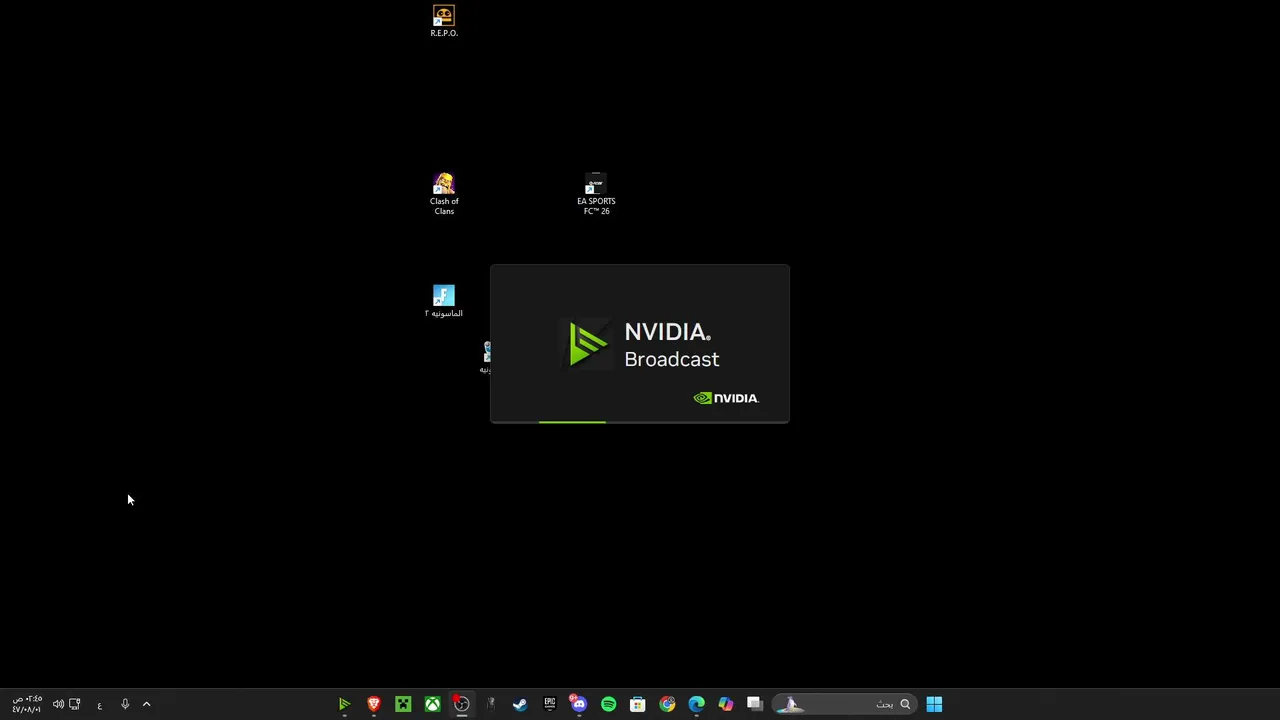Open Spotify from the taskbar
This screenshot has width=1280, height=720.
(608, 705)
